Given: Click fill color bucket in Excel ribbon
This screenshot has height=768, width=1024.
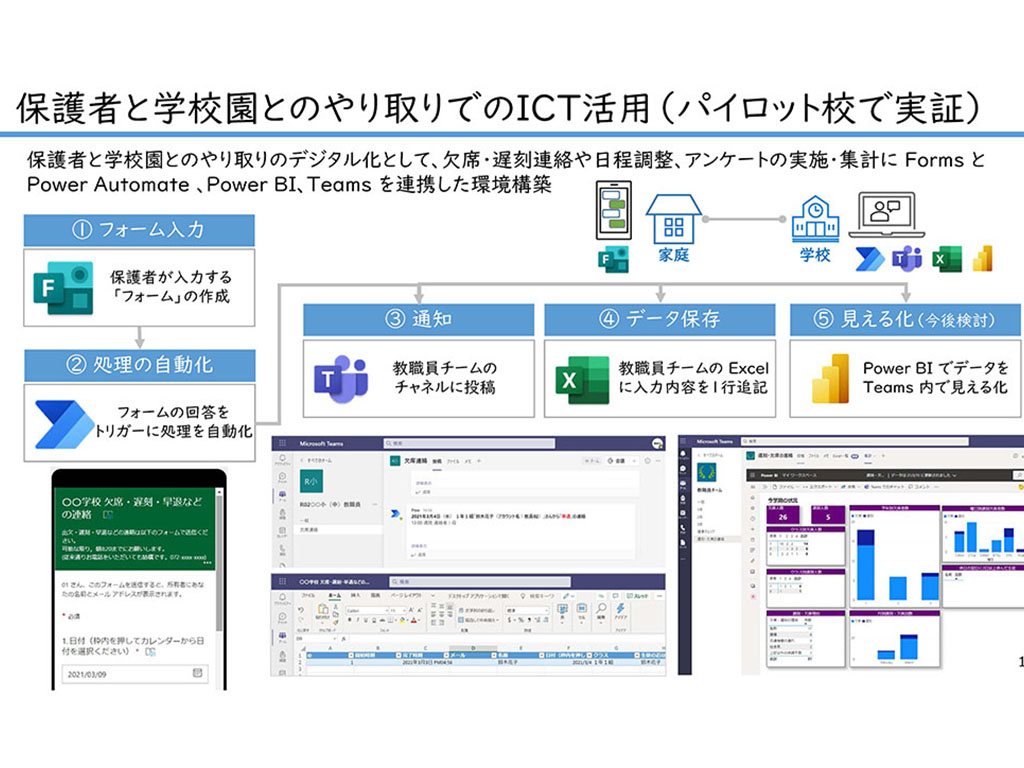Looking at the screenshot, I should tap(401, 620).
